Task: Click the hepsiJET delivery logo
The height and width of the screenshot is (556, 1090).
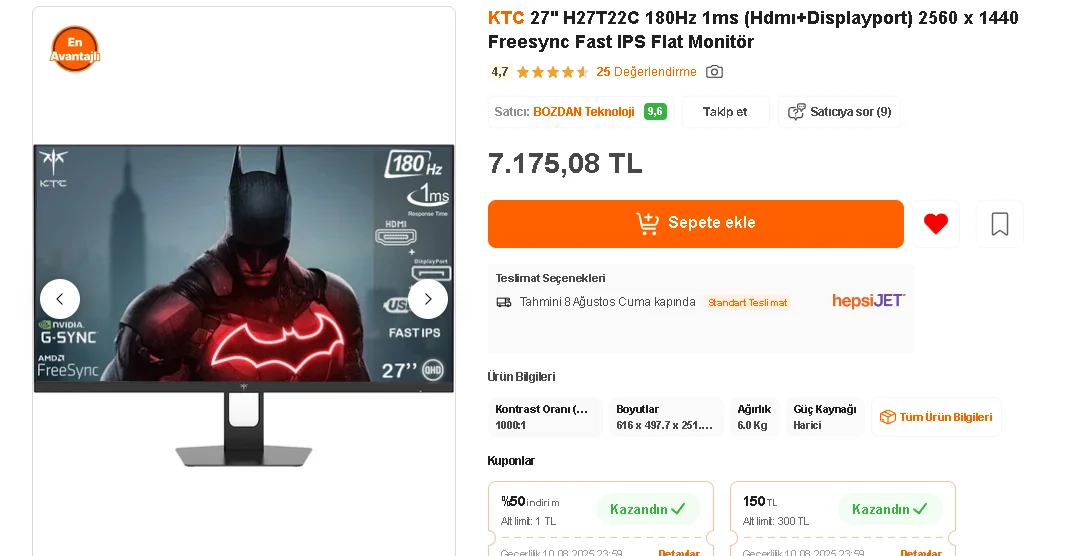Action: (868, 301)
